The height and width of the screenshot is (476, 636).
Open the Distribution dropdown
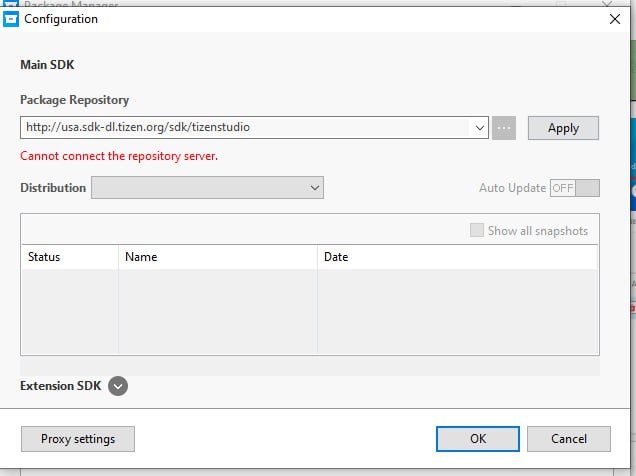click(207, 187)
